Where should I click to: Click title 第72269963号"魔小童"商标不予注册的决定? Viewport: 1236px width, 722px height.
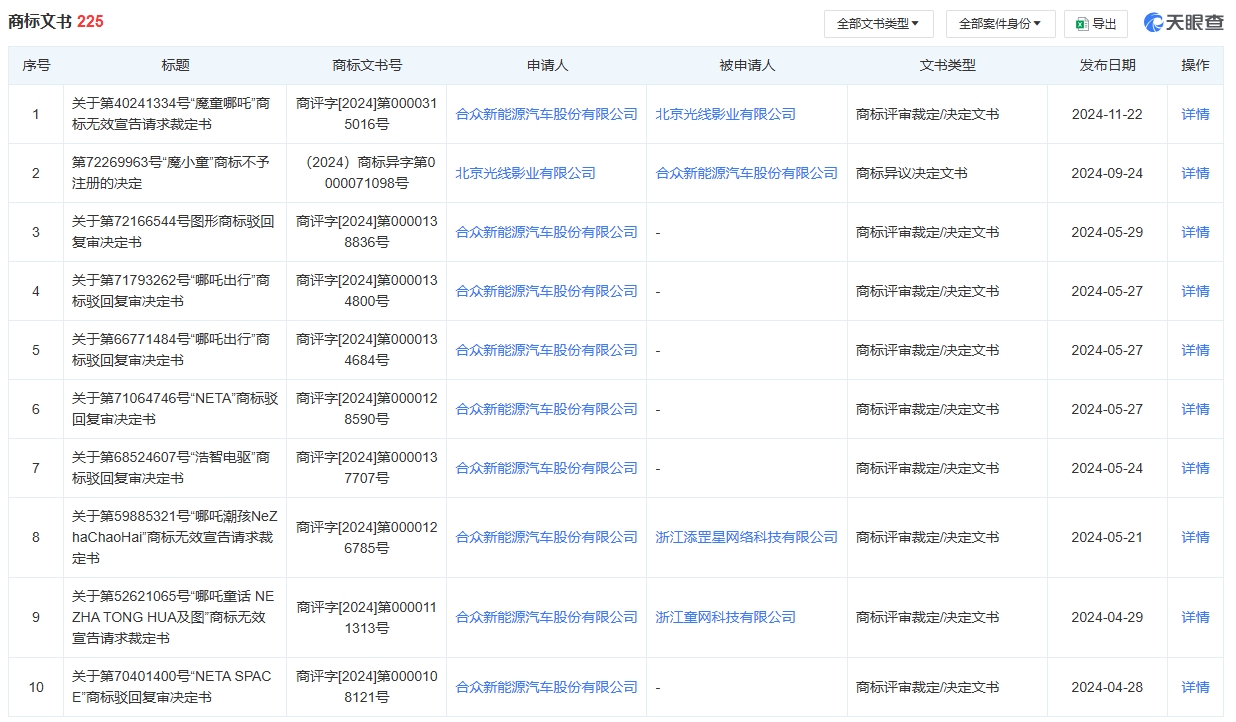(171, 173)
